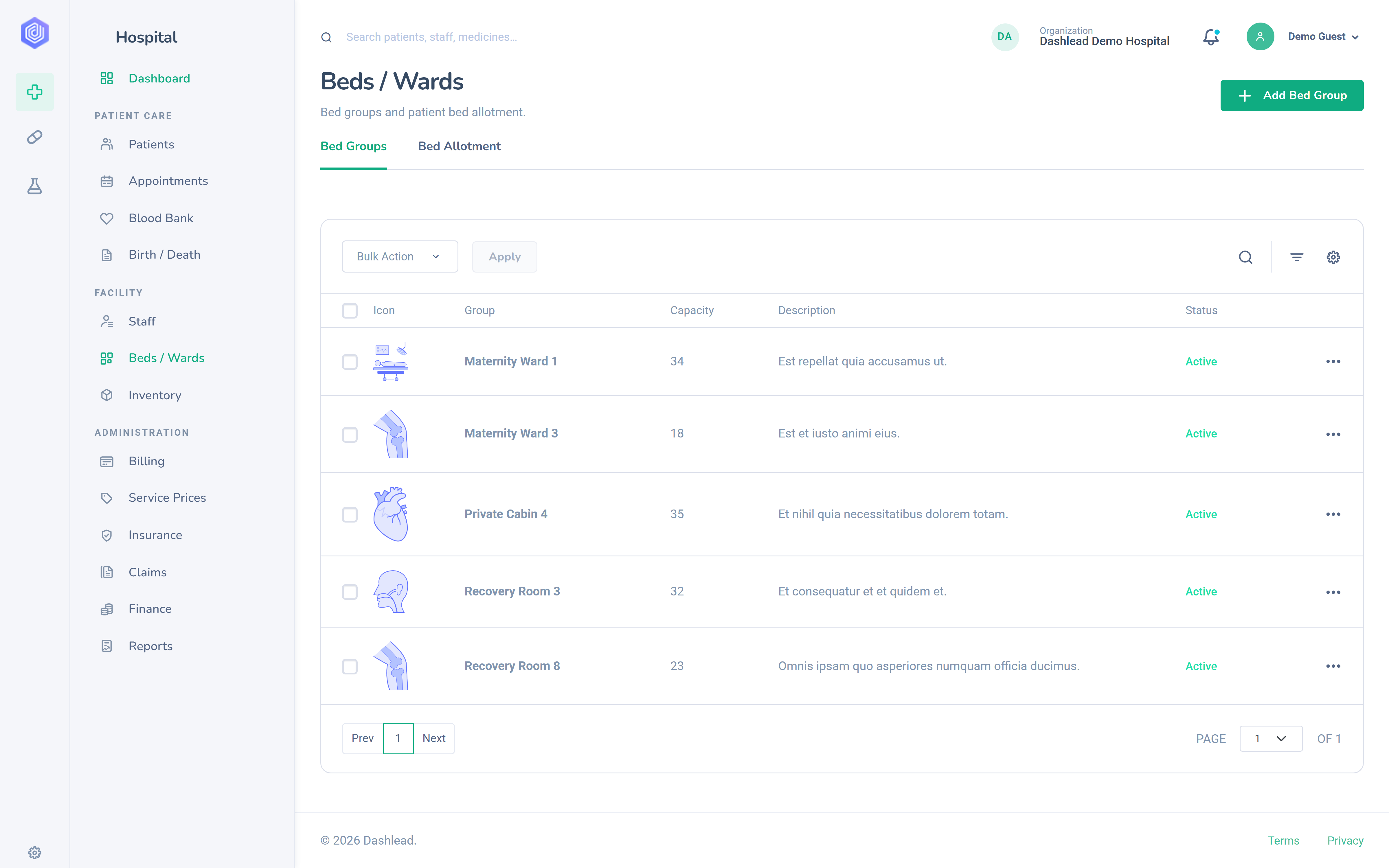Click the Apply button
1389x868 pixels.
click(x=504, y=257)
